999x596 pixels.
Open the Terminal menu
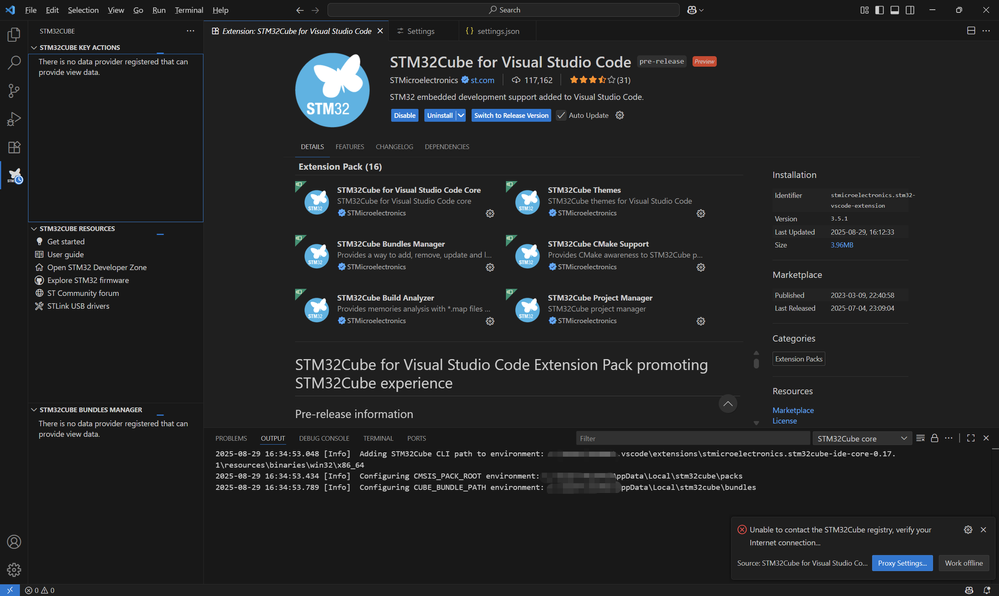[x=189, y=10]
